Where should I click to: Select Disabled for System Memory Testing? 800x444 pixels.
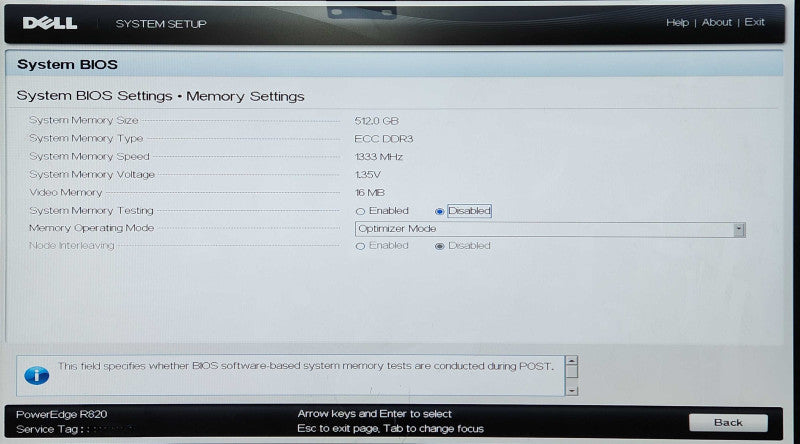coord(439,211)
